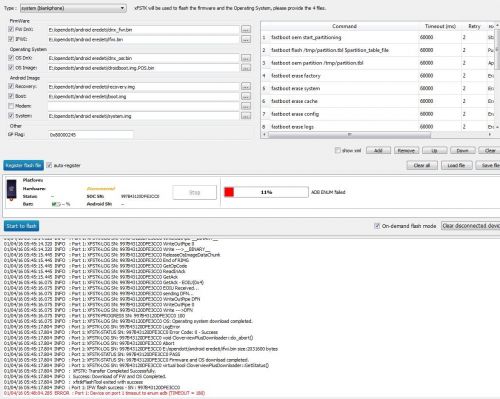Image resolution: width=500 pixels, height=399 pixels.
Task: Click the empty Modem path field
Action: [144, 106]
